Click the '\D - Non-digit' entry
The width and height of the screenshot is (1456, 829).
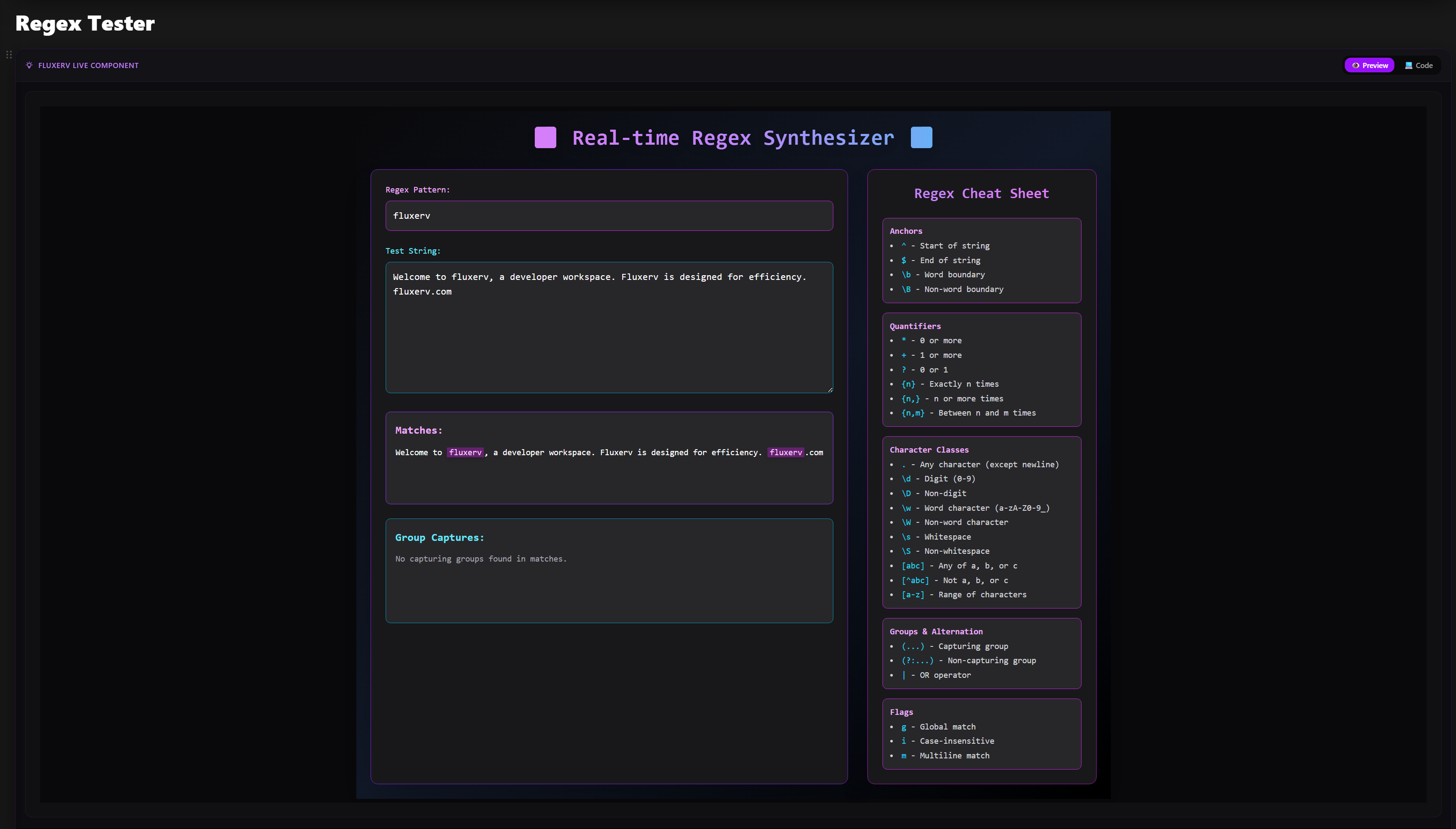[x=934, y=494]
